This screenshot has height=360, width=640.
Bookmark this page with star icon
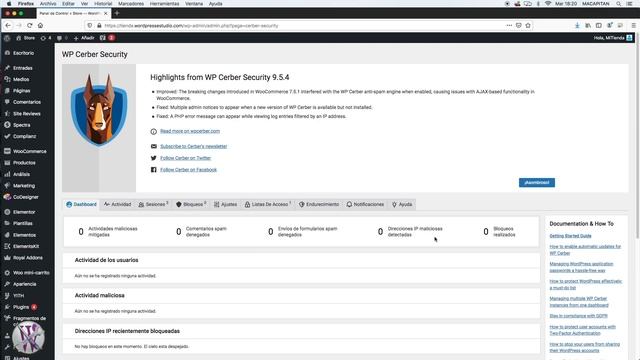pos(528,25)
